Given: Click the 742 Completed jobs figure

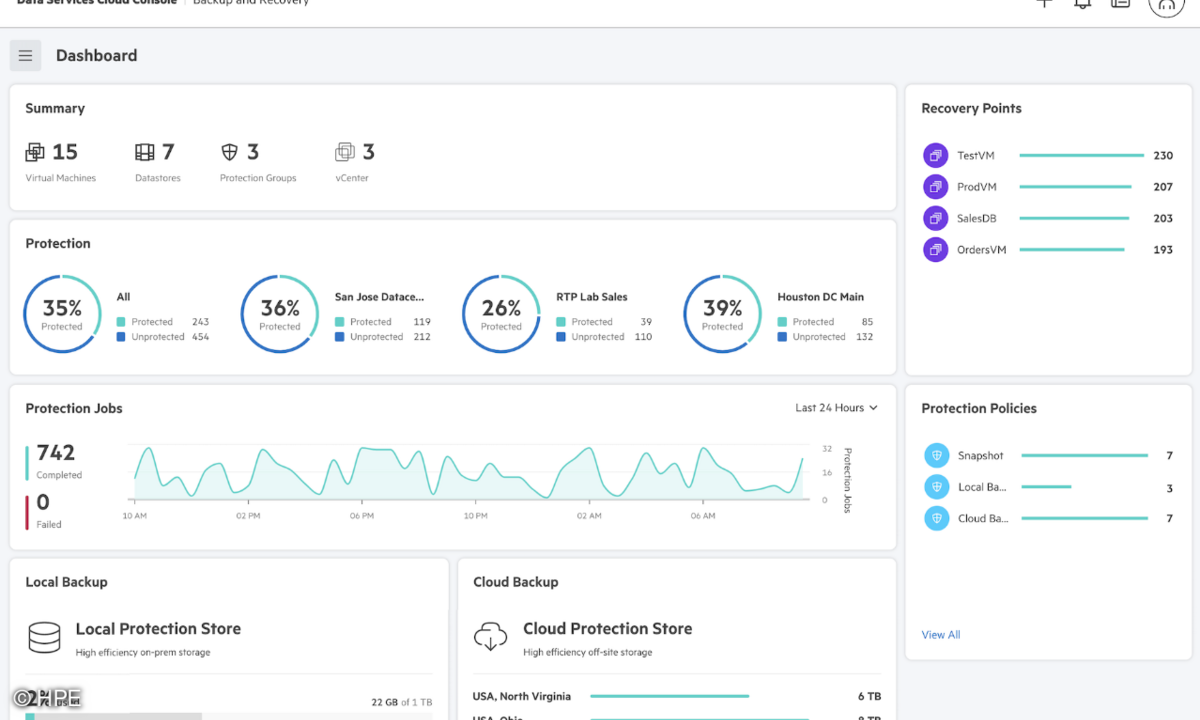Looking at the screenshot, I should coord(56,453).
